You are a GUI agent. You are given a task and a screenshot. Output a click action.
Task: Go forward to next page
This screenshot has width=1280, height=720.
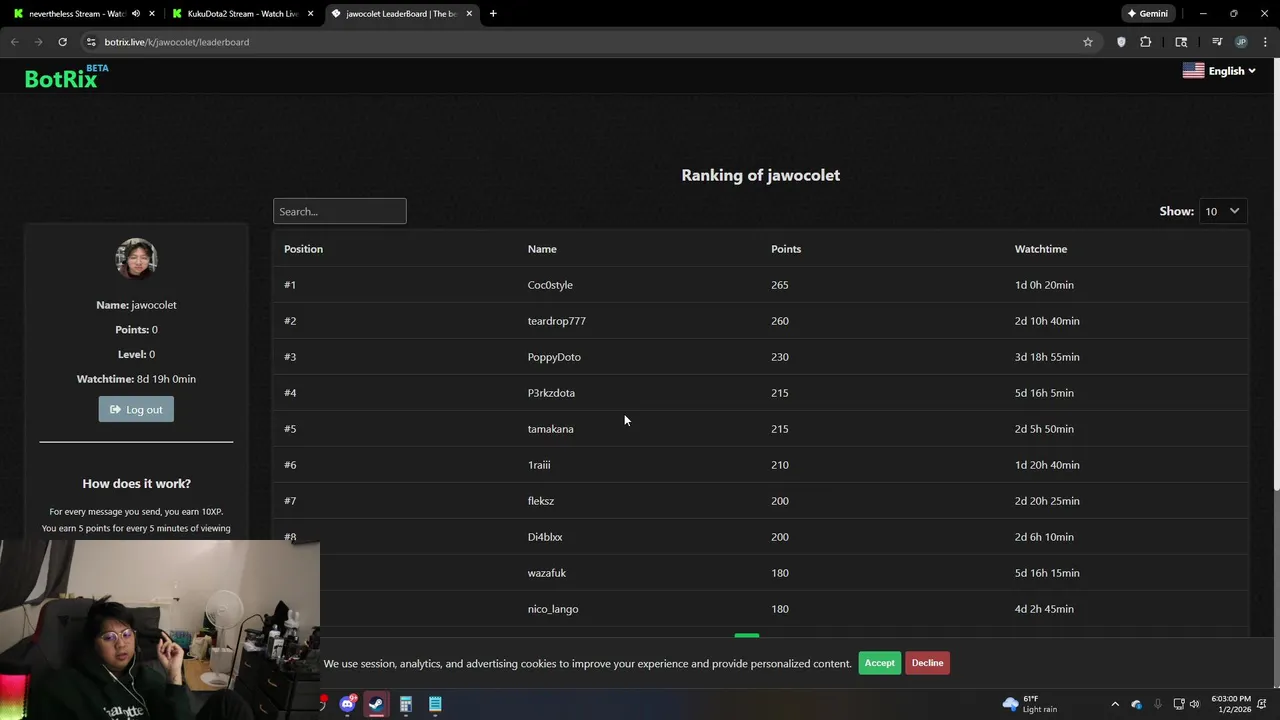[x=38, y=42]
